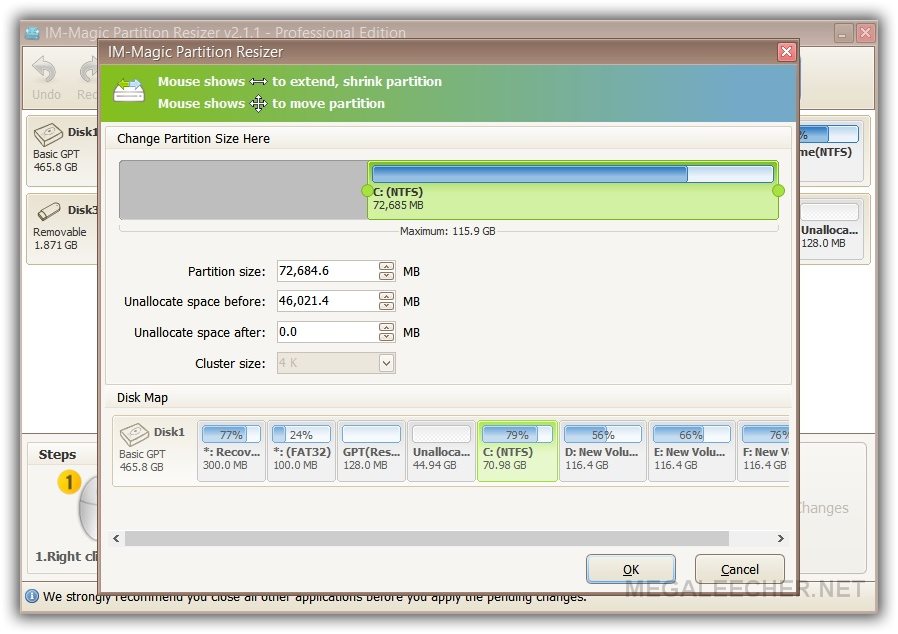Decrease Partition size with down arrow

pos(387,276)
